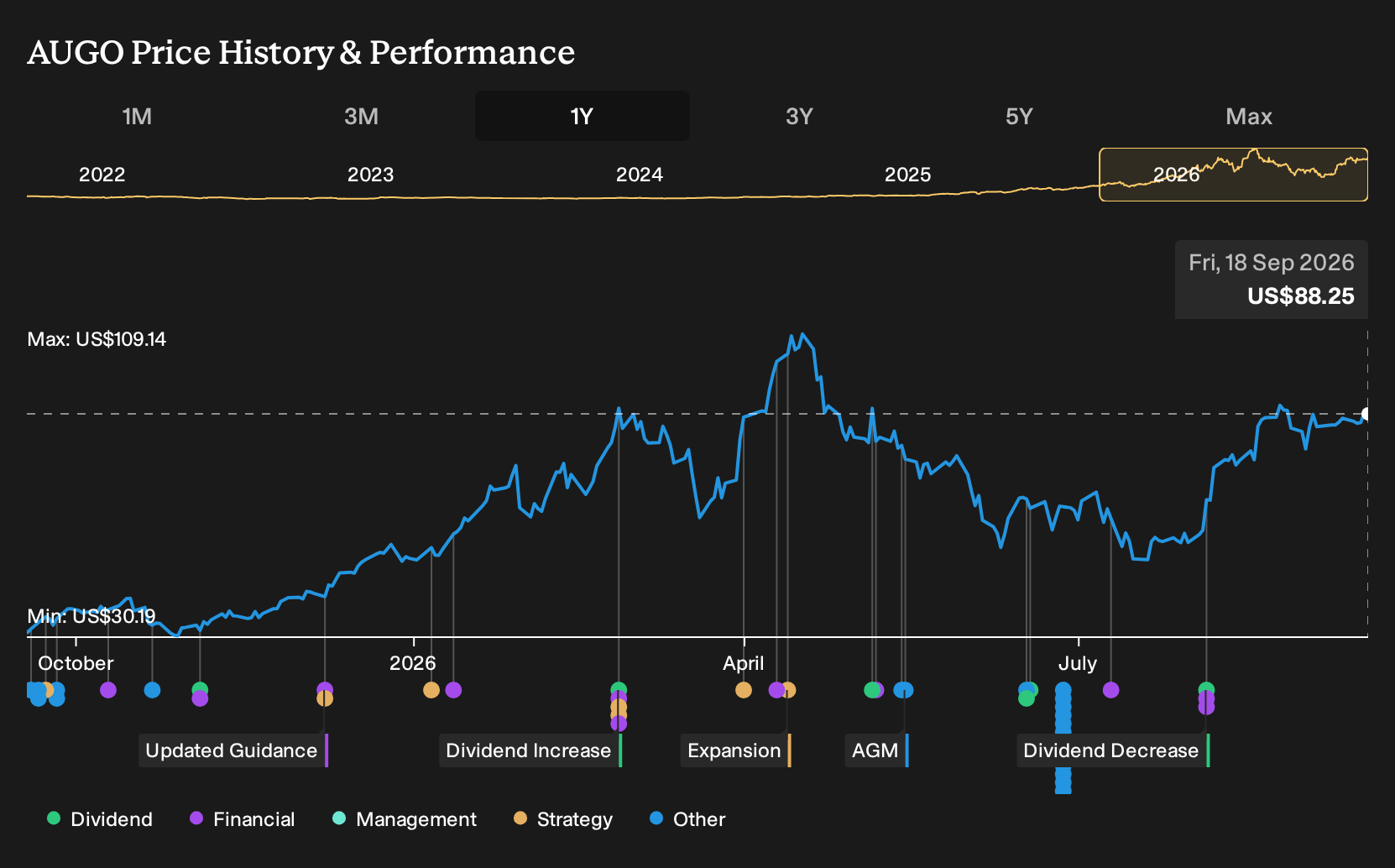Click the blue dot above the AGM callout
The height and width of the screenshot is (868, 1395).
904,690
